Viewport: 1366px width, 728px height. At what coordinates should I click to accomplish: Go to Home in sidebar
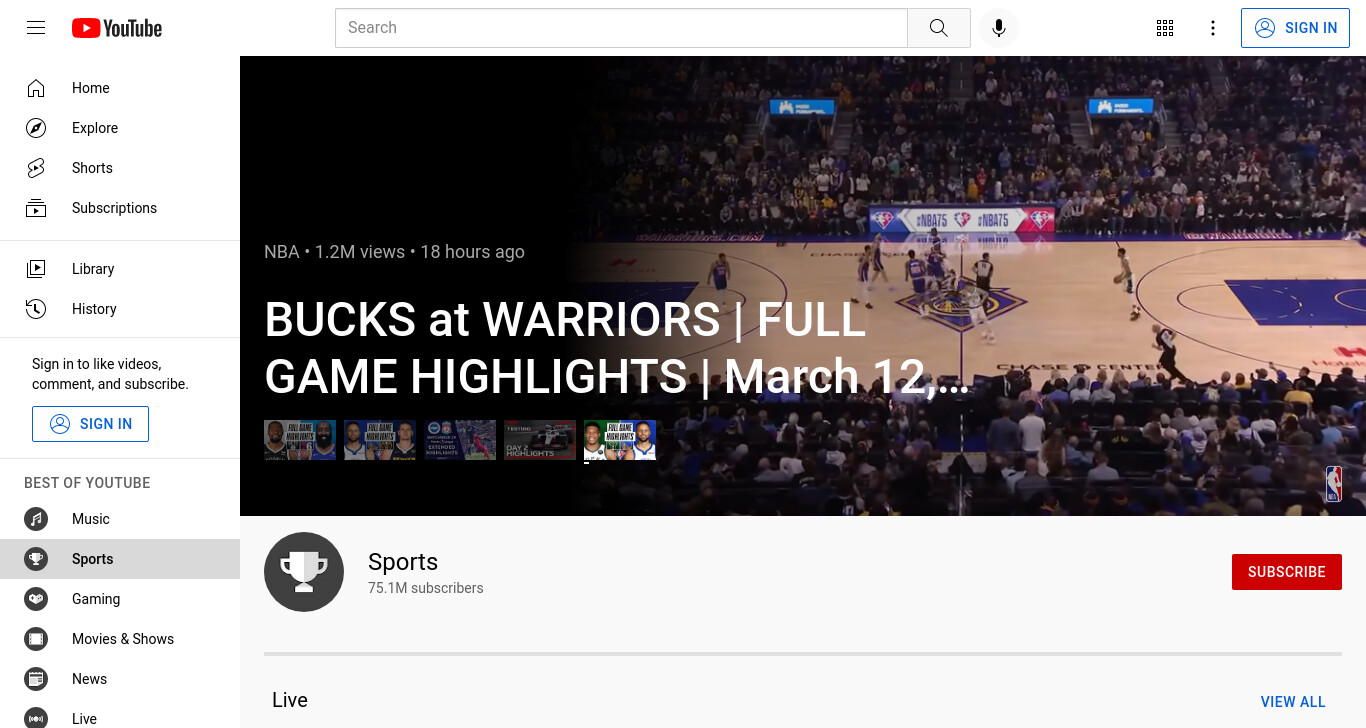coord(120,88)
